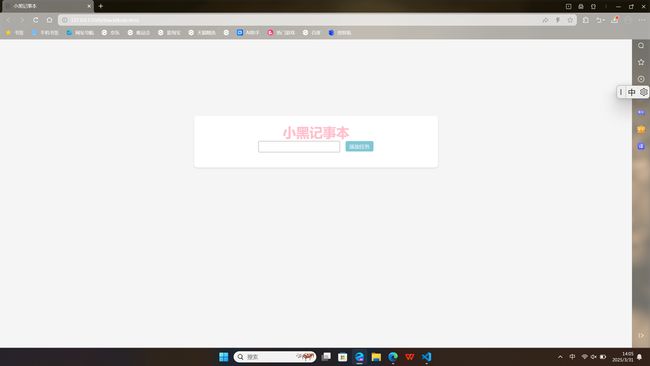Click the purple sidebar app icon

click(x=641, y=112)
